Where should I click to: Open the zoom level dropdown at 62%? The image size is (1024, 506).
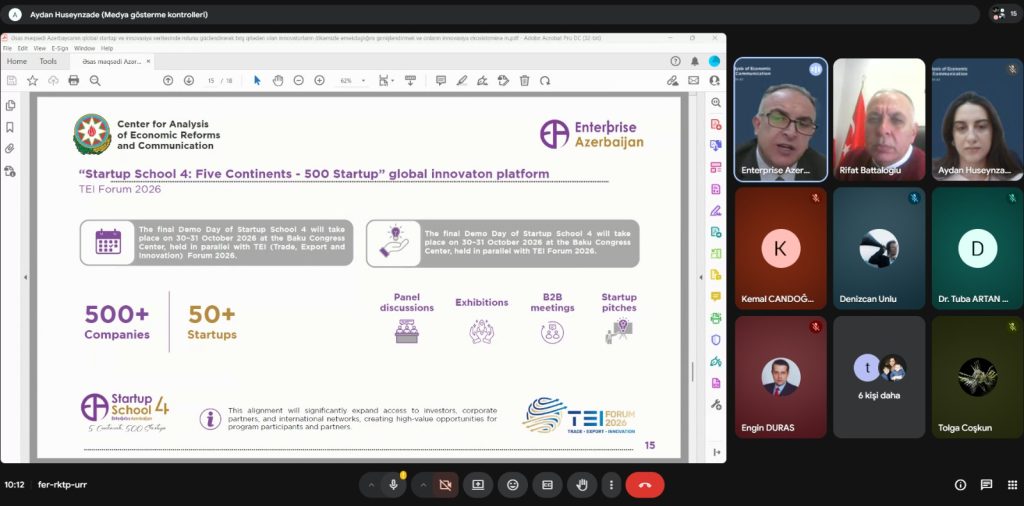point(351,80)
